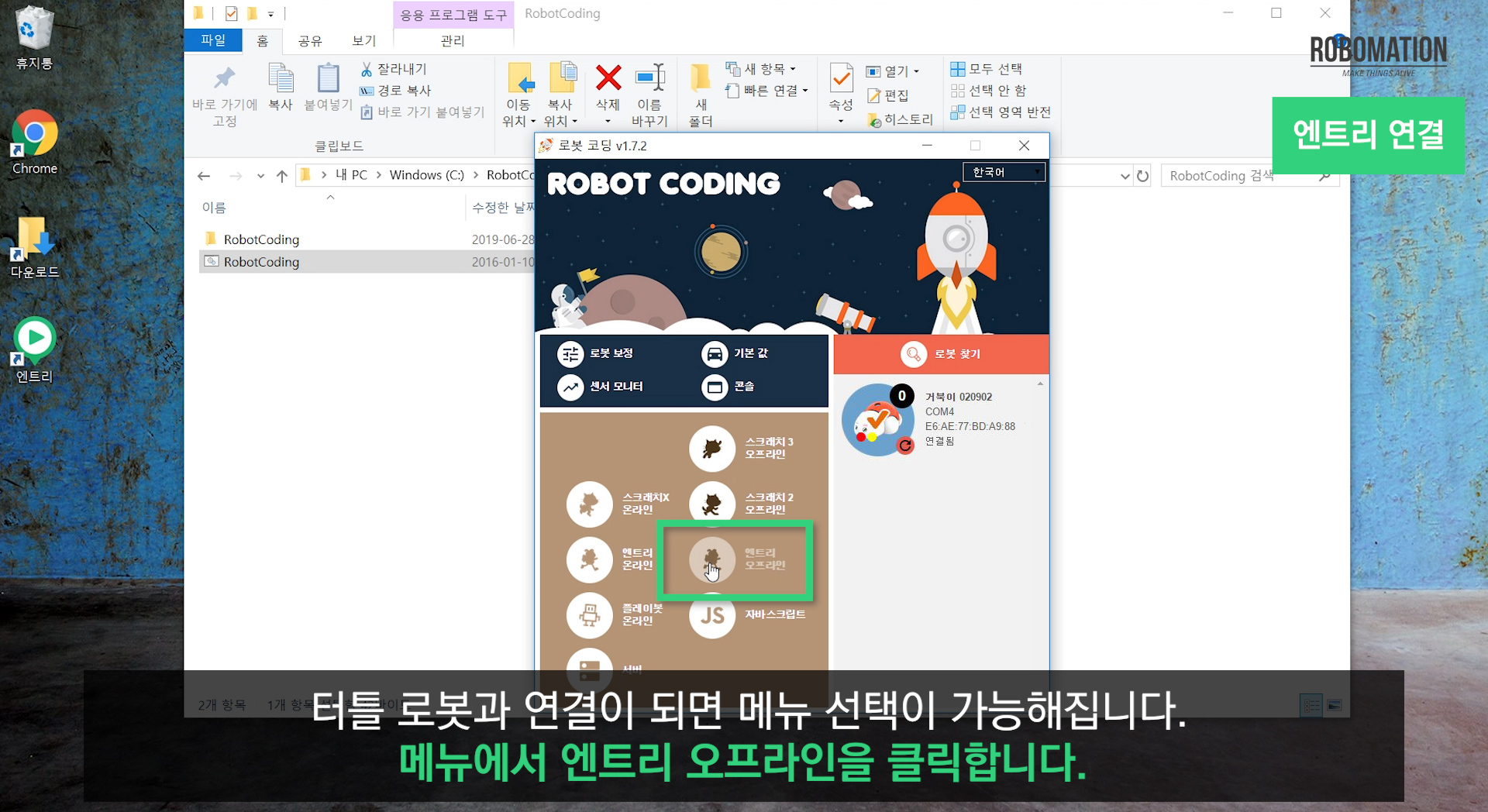
Task: Click Invert Selection (선택 영역 반전)
Action: click(x=1001, y=112)
